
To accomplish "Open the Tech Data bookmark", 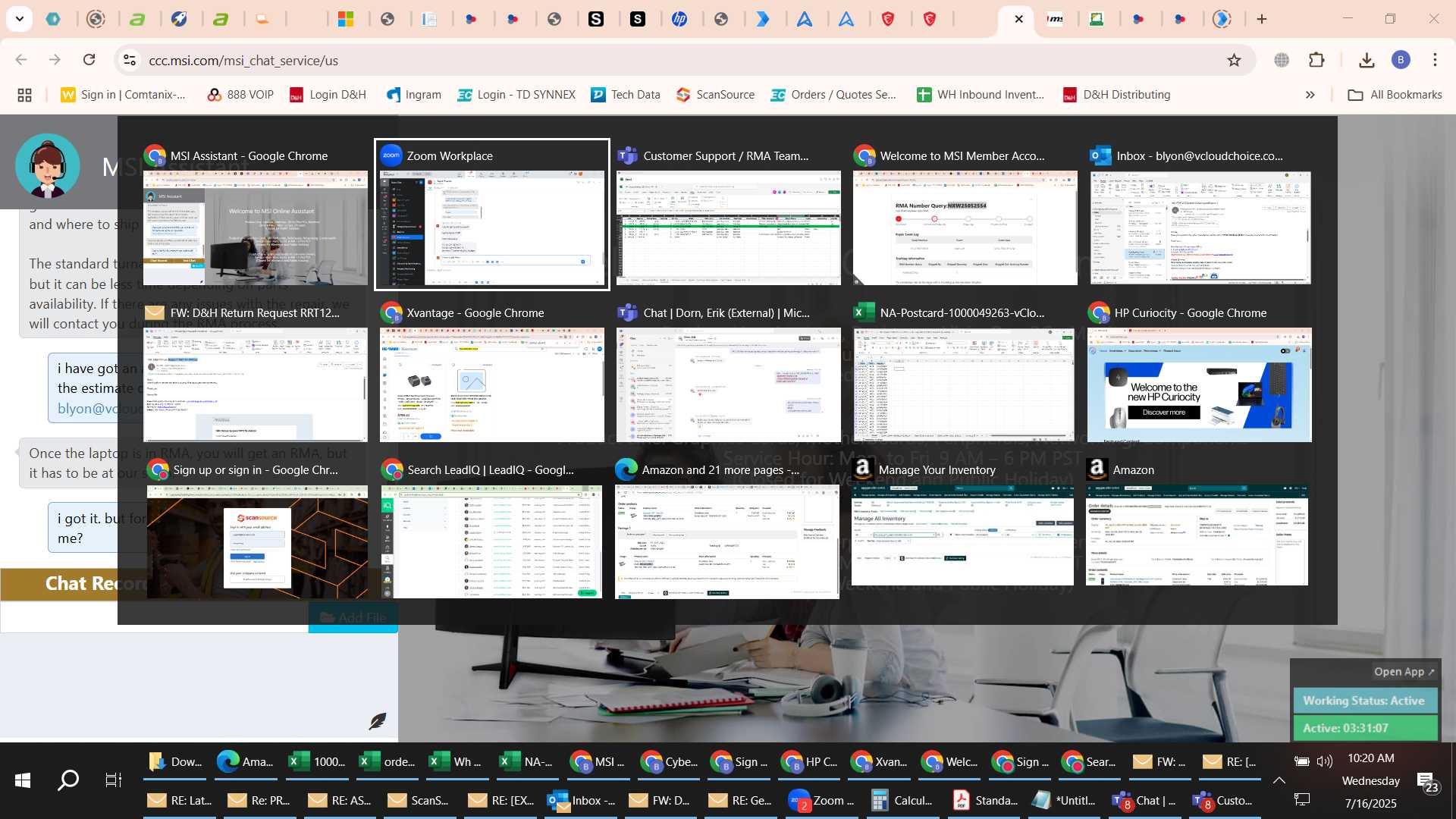I will click(x=626, y=95).
